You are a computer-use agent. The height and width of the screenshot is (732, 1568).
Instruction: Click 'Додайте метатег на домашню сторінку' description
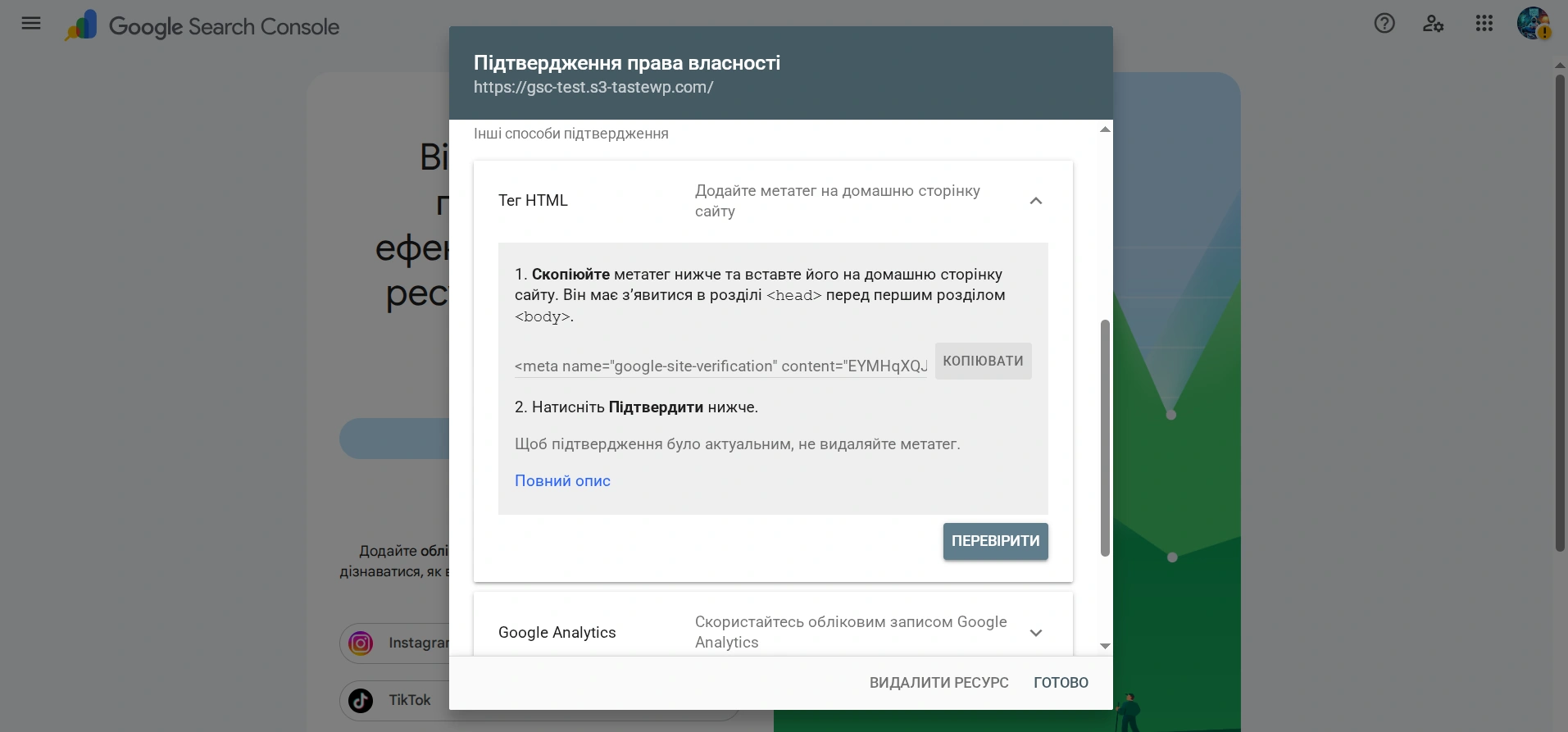(838, 201)
